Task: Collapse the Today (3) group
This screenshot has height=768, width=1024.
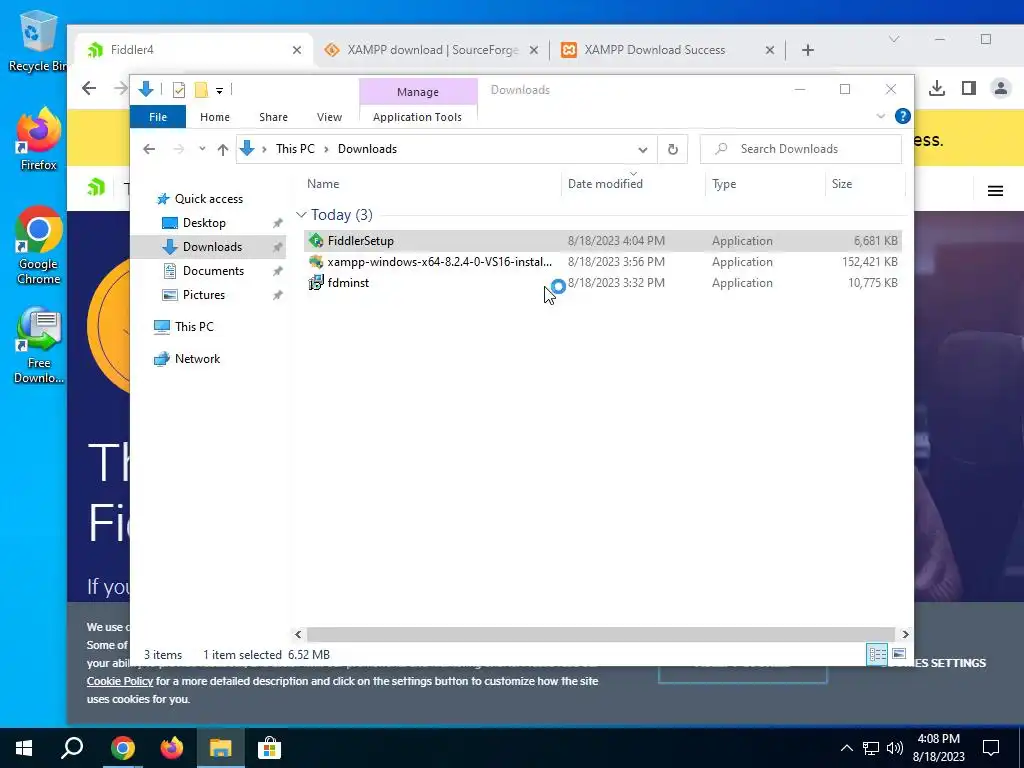Action: (x=300, y=215)
